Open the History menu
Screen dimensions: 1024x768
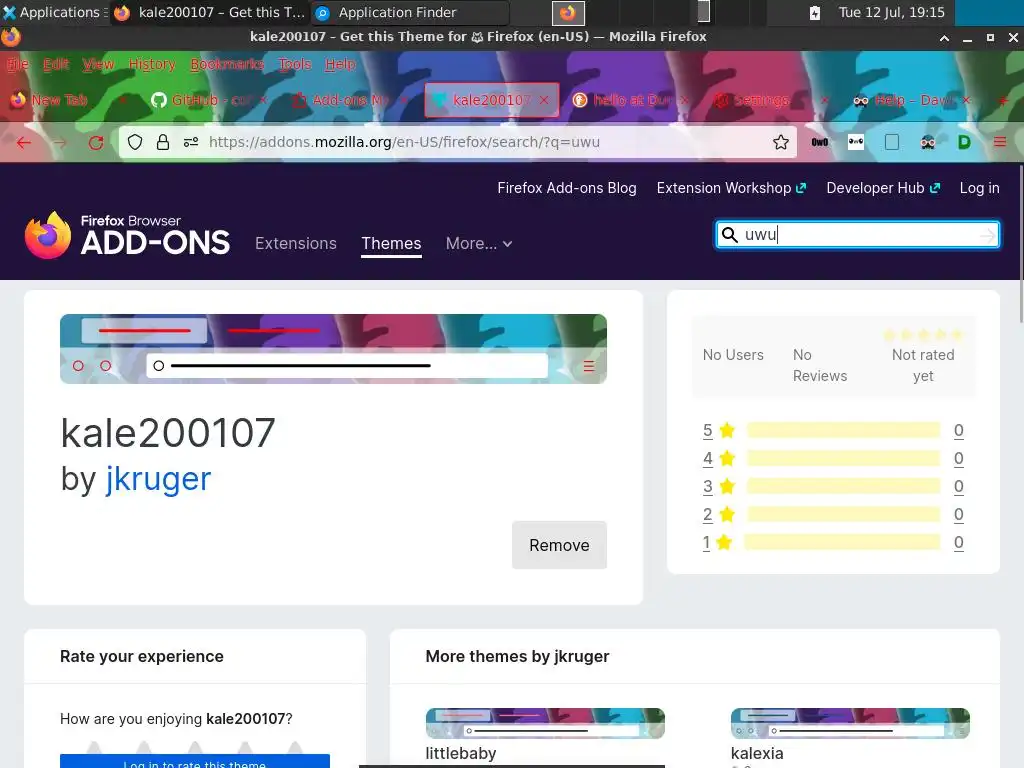tap(152, 64)
